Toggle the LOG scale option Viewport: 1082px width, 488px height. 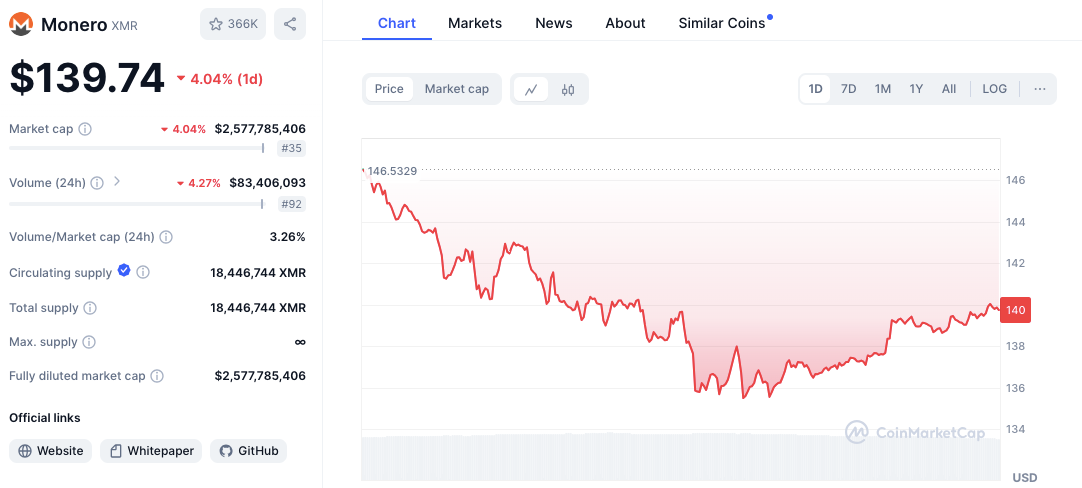click(994, 89)
